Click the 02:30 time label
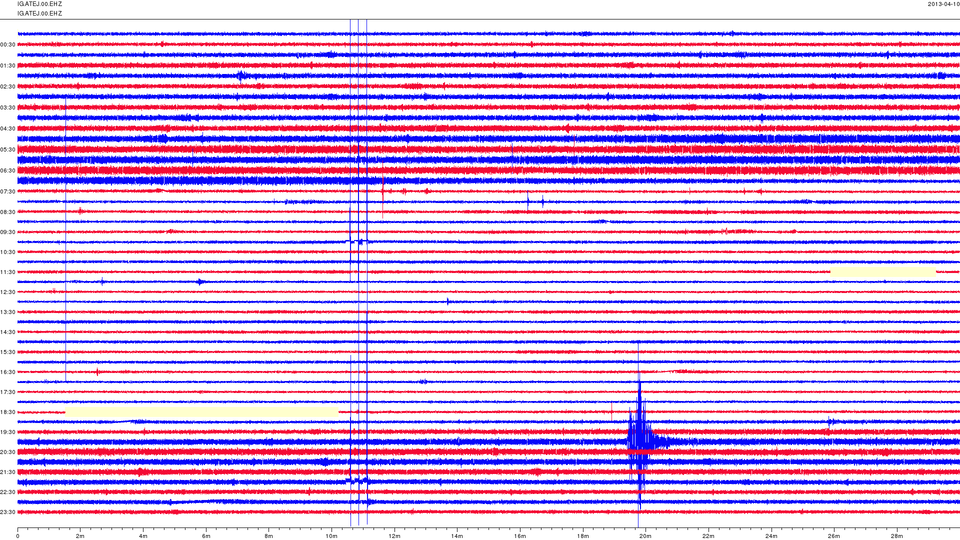Screen dimensions: 960x540 (8, 87)
